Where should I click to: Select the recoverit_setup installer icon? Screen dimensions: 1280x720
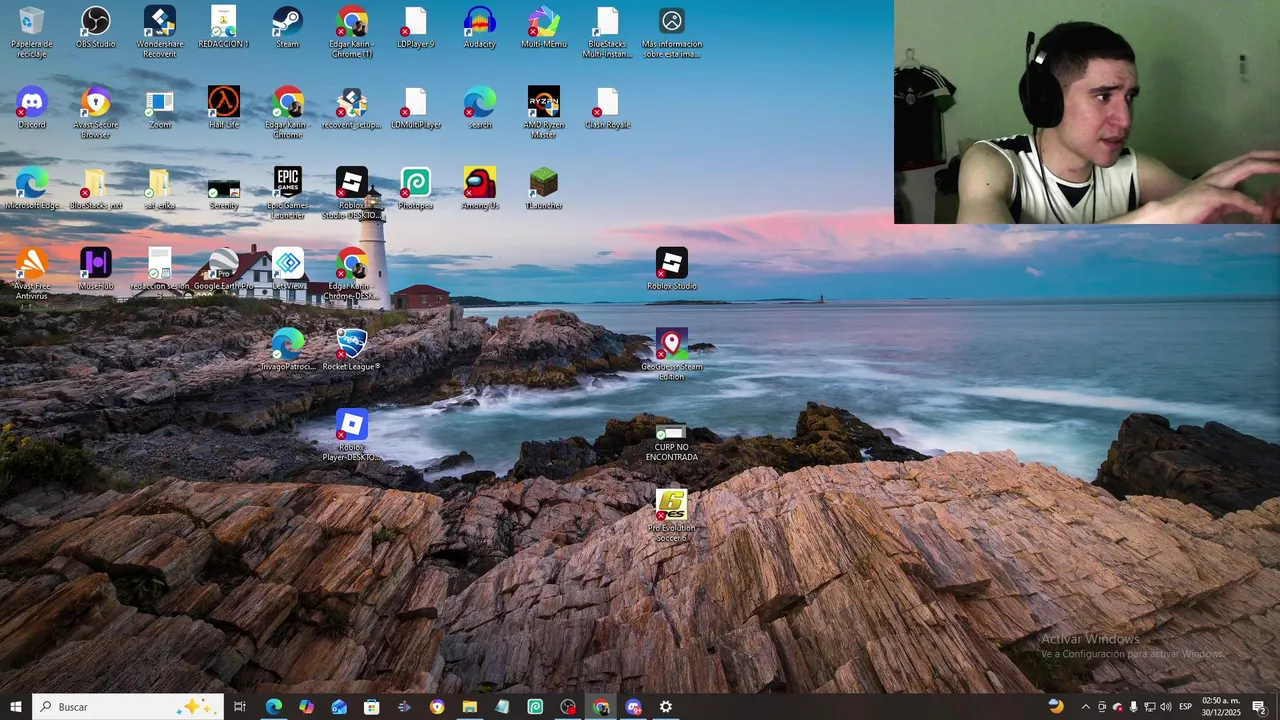pyautogui.click(x=352, y=108)
